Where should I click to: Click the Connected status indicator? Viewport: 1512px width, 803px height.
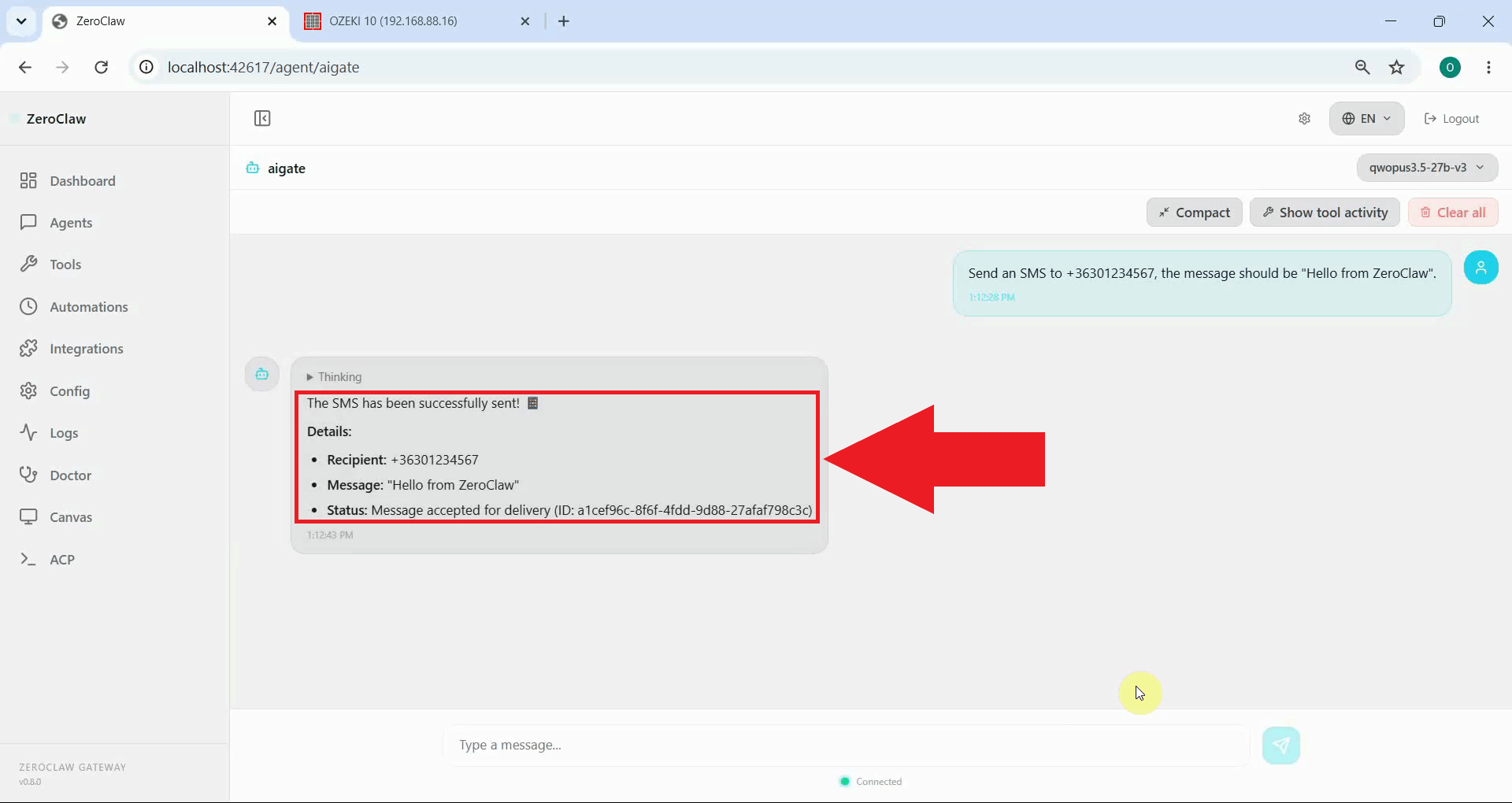point(871,782)
